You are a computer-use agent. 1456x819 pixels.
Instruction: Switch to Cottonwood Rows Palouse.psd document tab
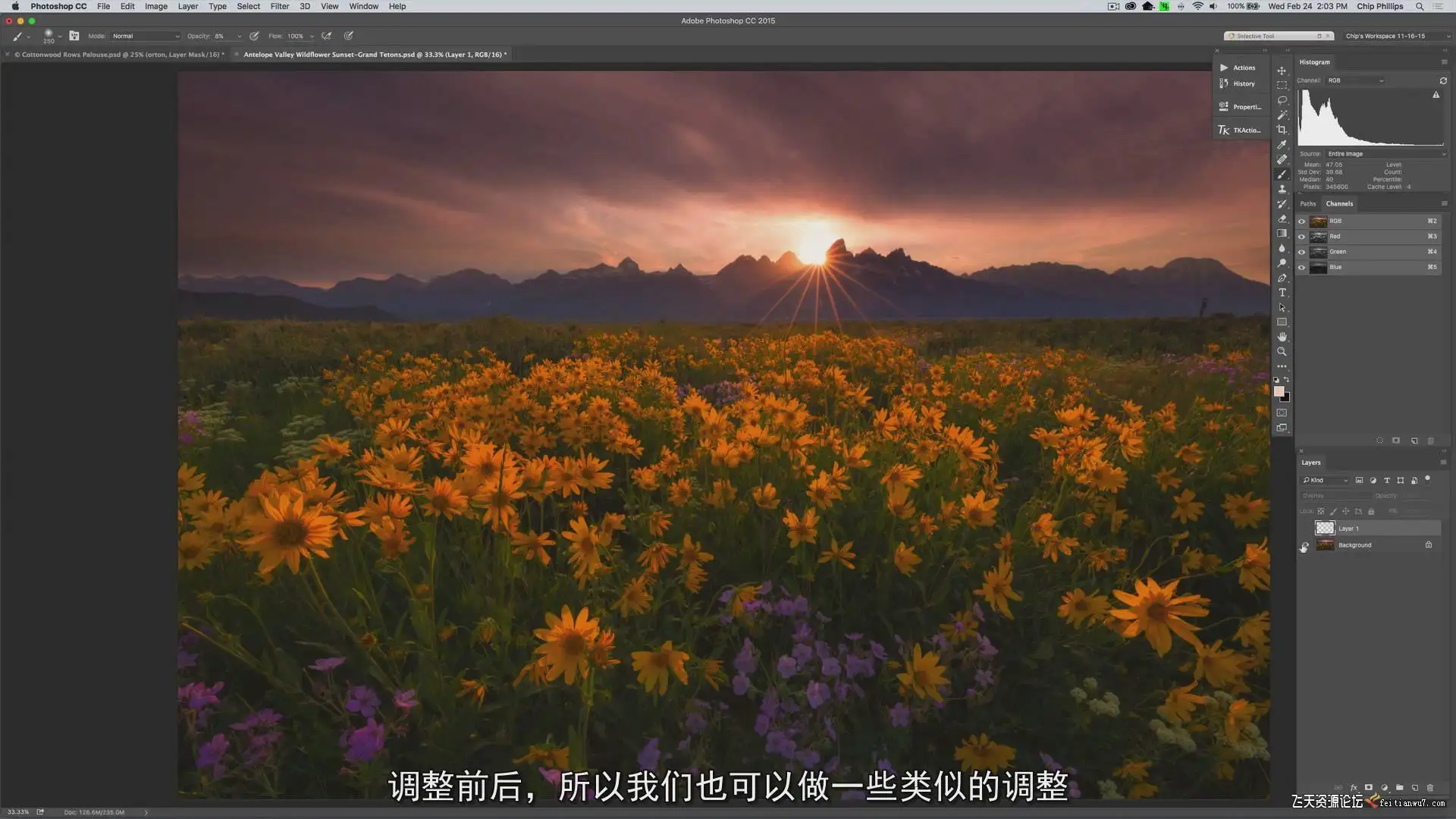(121, 55)
